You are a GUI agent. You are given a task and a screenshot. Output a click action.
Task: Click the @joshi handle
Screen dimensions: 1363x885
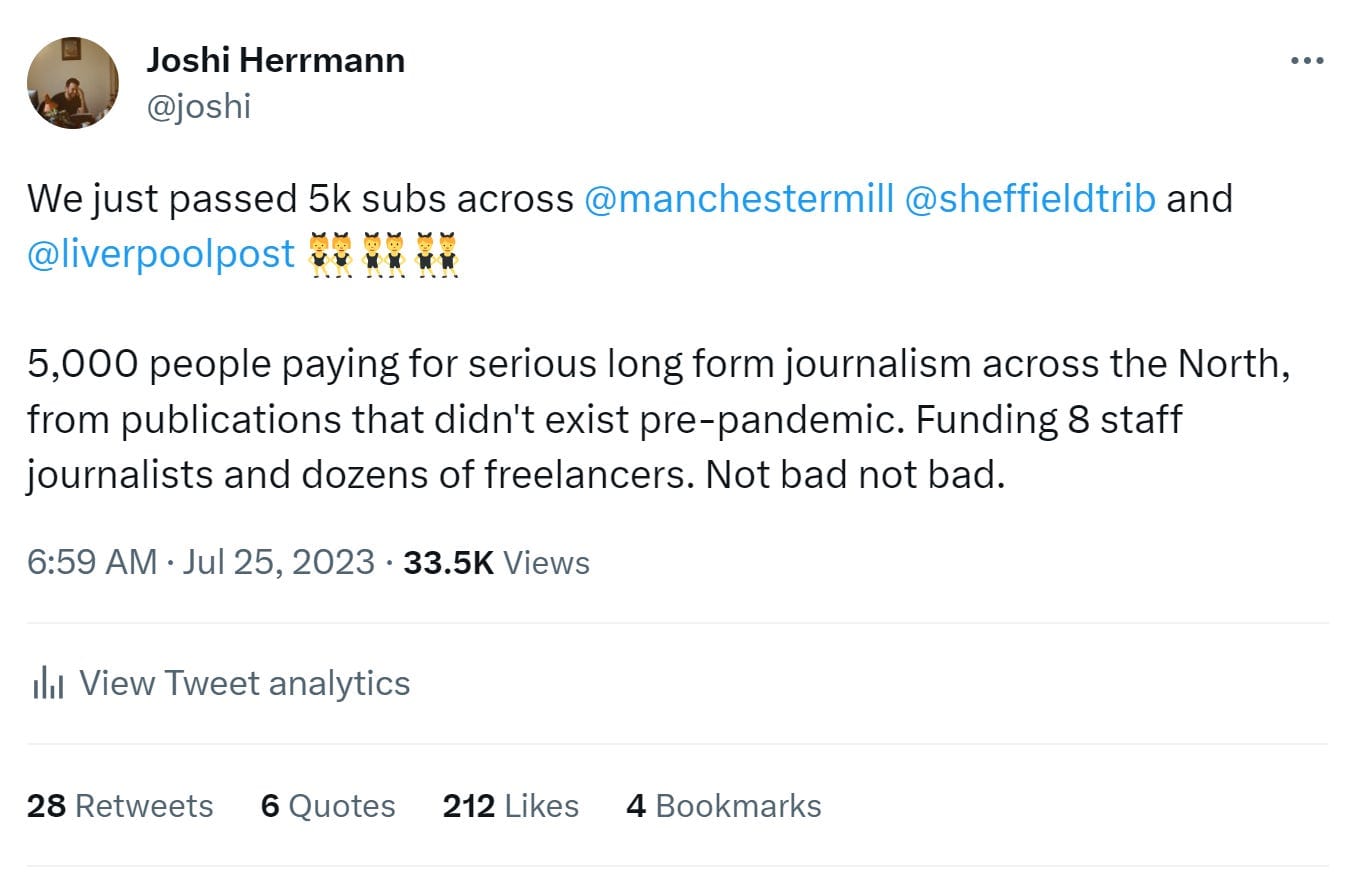click(198, 105)
